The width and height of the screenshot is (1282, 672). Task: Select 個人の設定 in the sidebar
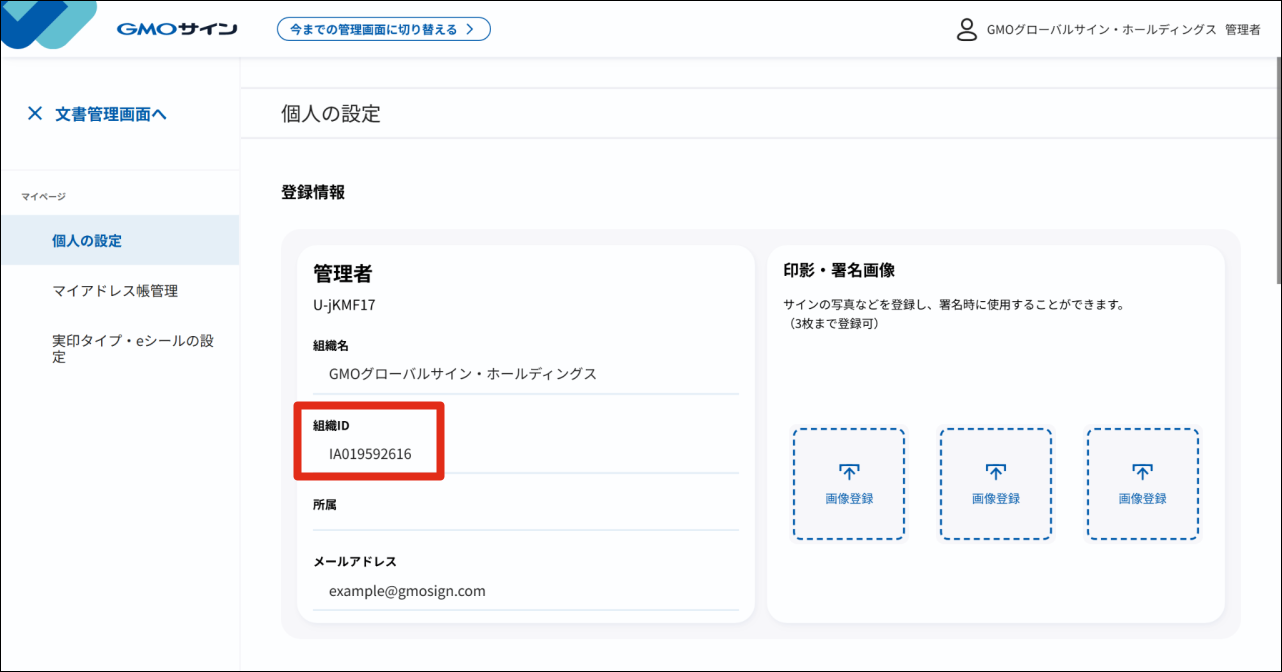120,241
